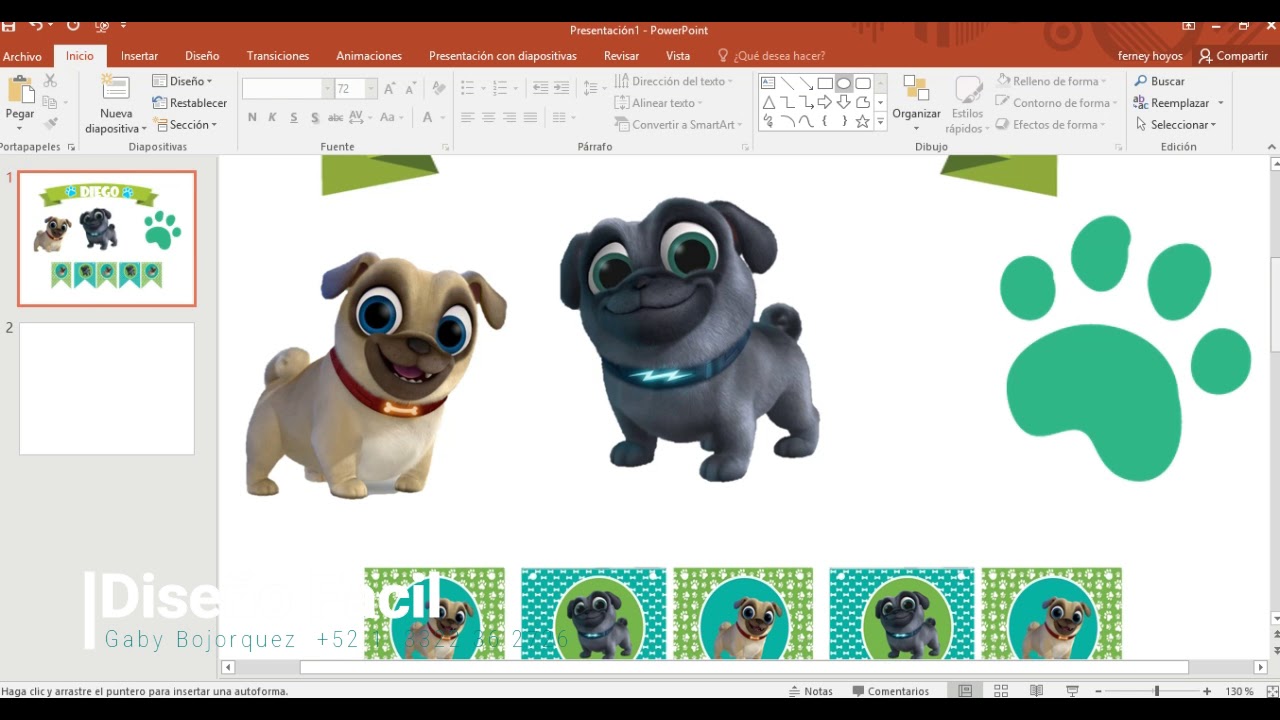Select the isosceles triangle shape
1280x720 pixels.
coord(768,102)
